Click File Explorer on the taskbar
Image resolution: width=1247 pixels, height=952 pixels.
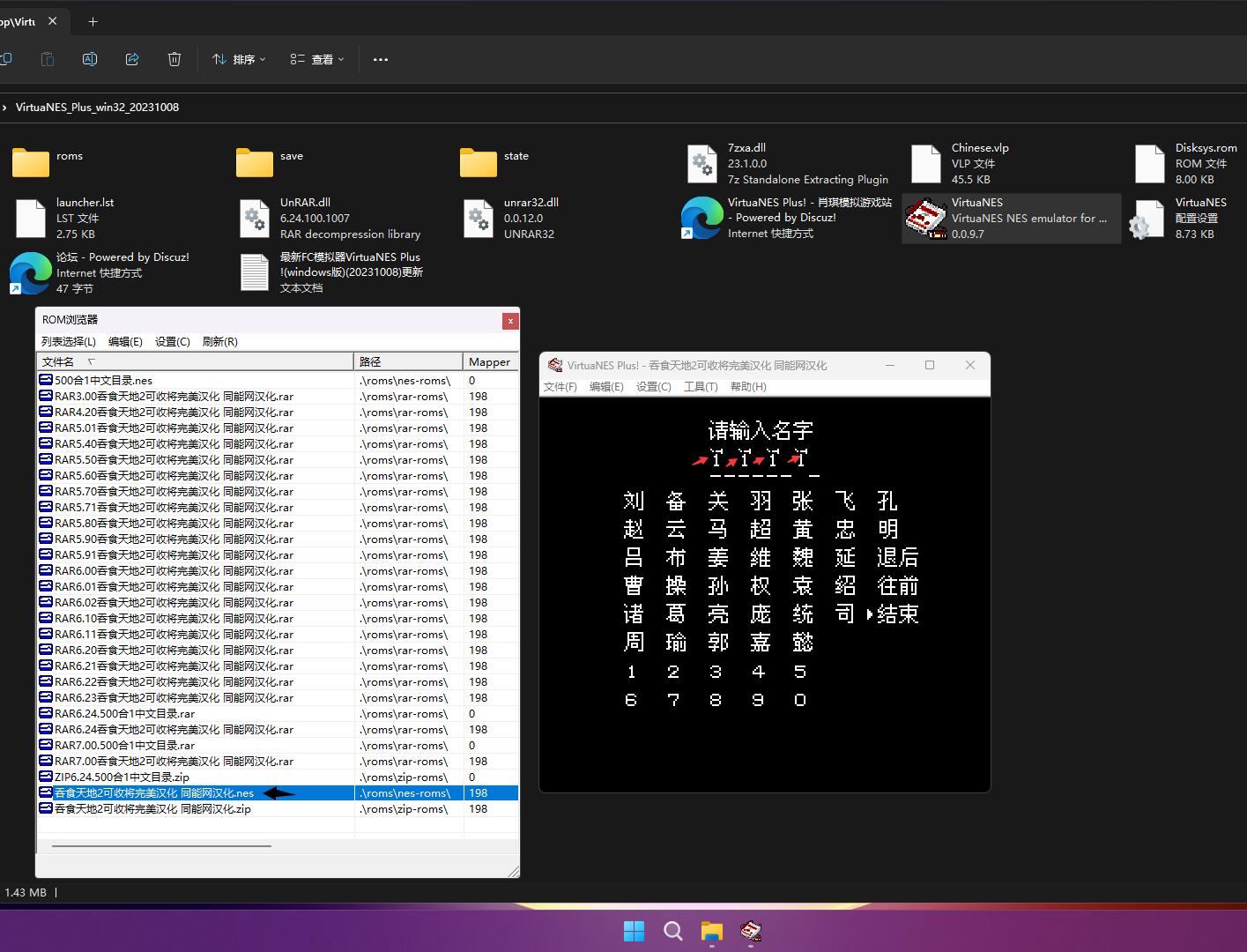click(712, 931)
